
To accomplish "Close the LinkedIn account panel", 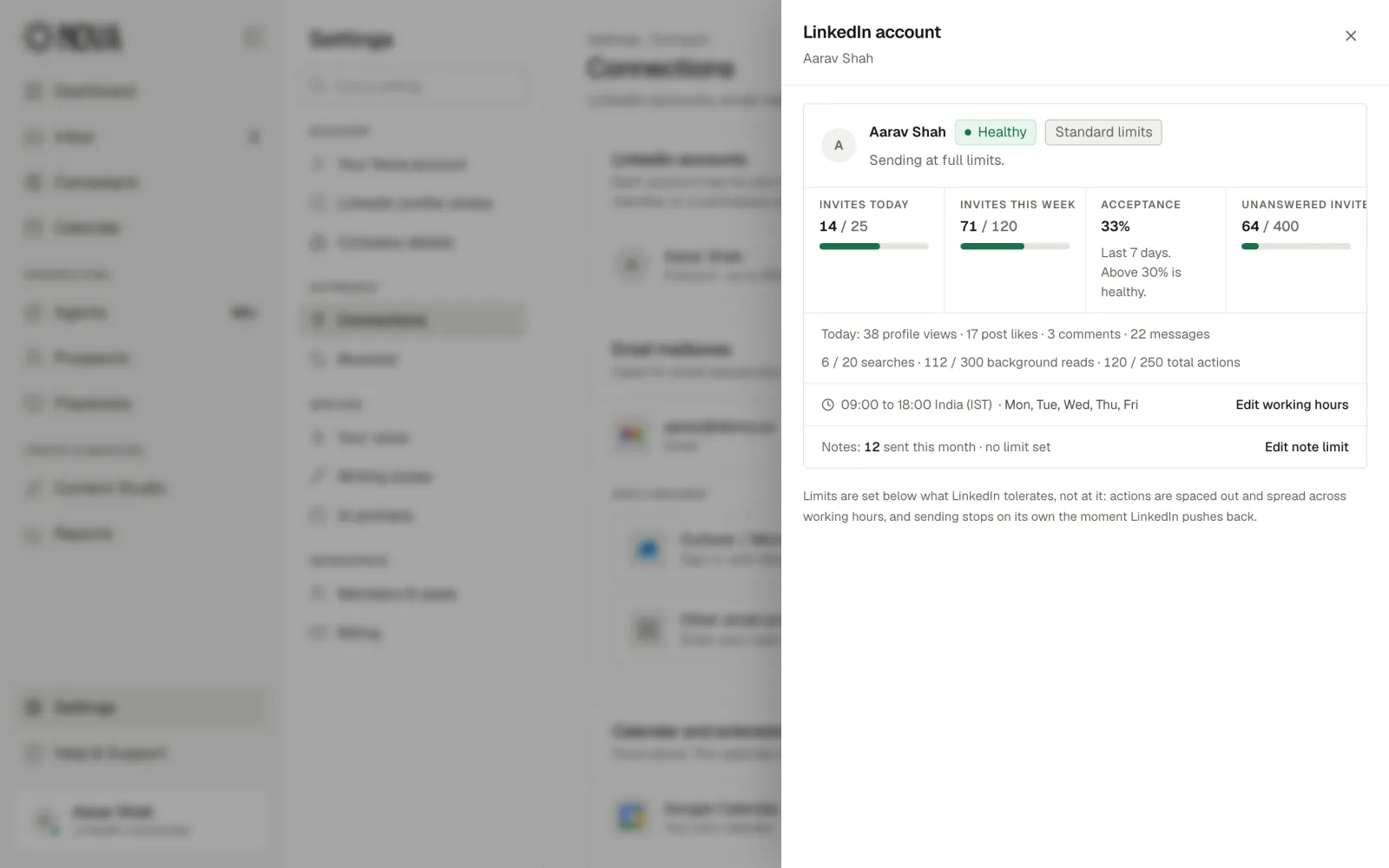I will click(x=1351, y=36).
